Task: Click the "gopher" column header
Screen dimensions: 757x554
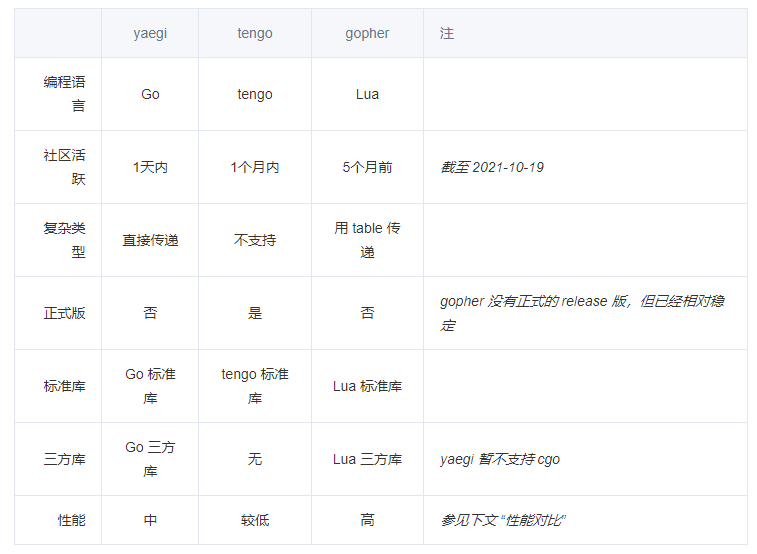Action: tap(367, 33)
